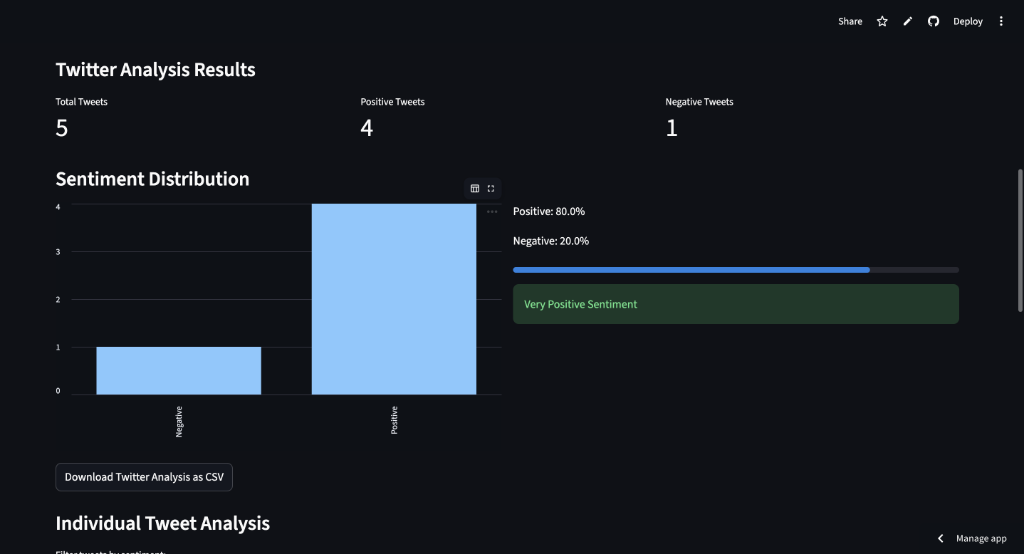Viewport: 1024px width, 554px height.
Task: Click the sentiment progress bar
Action: pos(735,270)
